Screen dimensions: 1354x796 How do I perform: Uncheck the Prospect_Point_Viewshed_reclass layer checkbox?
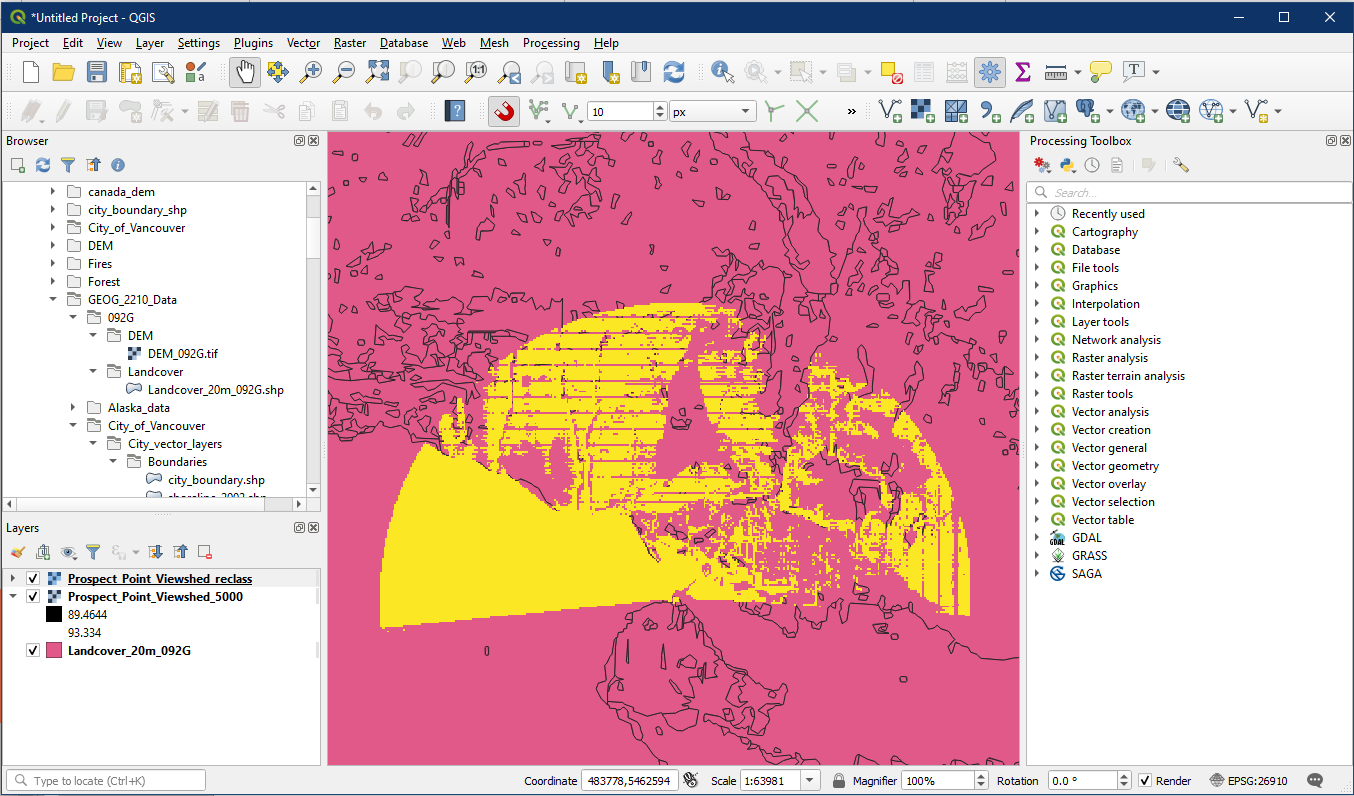coord(33,579)
